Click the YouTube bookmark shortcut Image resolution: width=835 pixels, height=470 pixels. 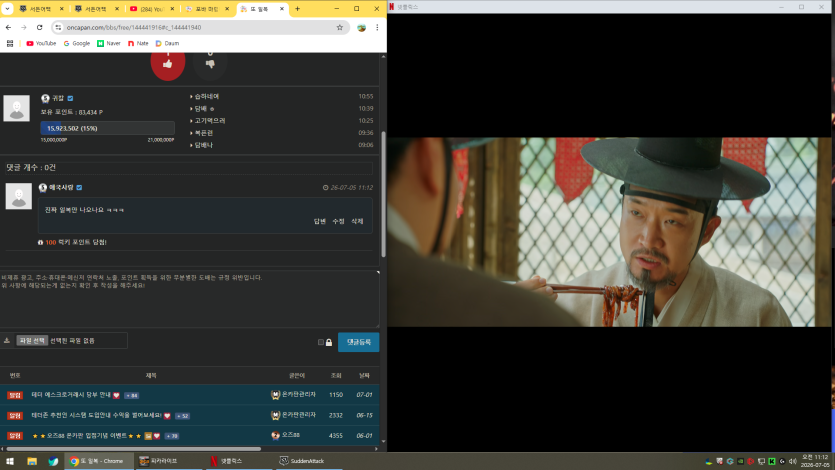41,44
